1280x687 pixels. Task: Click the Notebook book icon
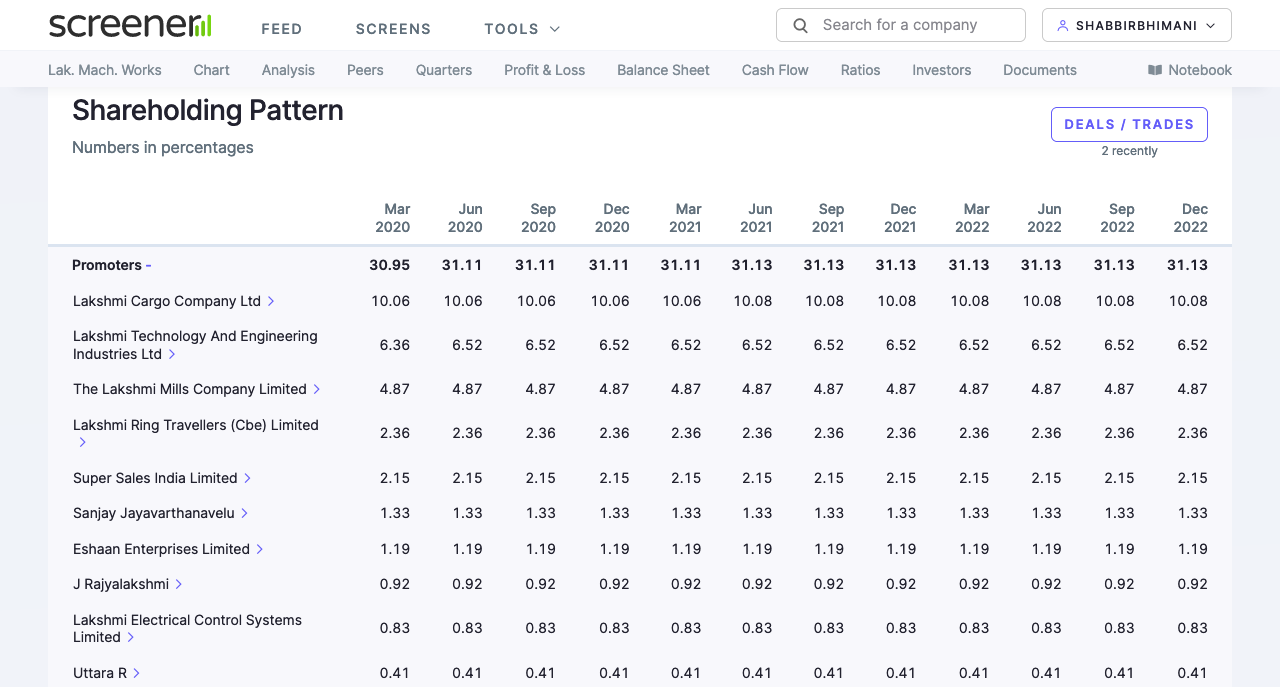[x=1155, y=70]
